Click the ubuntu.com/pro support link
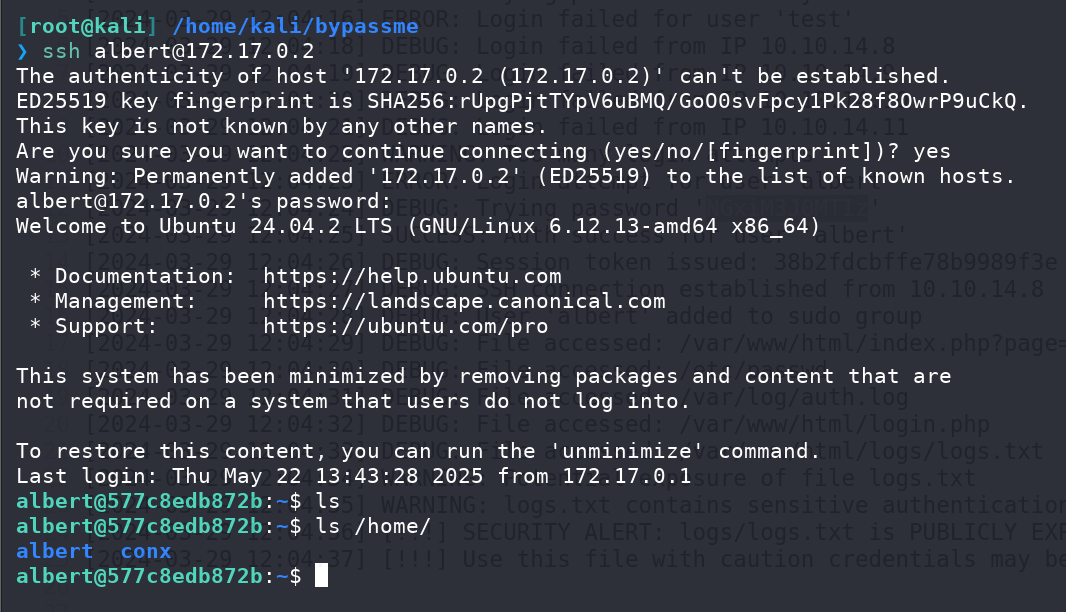Image resolution: width=1066 pixels, height=612 pixels. point(405,326)
